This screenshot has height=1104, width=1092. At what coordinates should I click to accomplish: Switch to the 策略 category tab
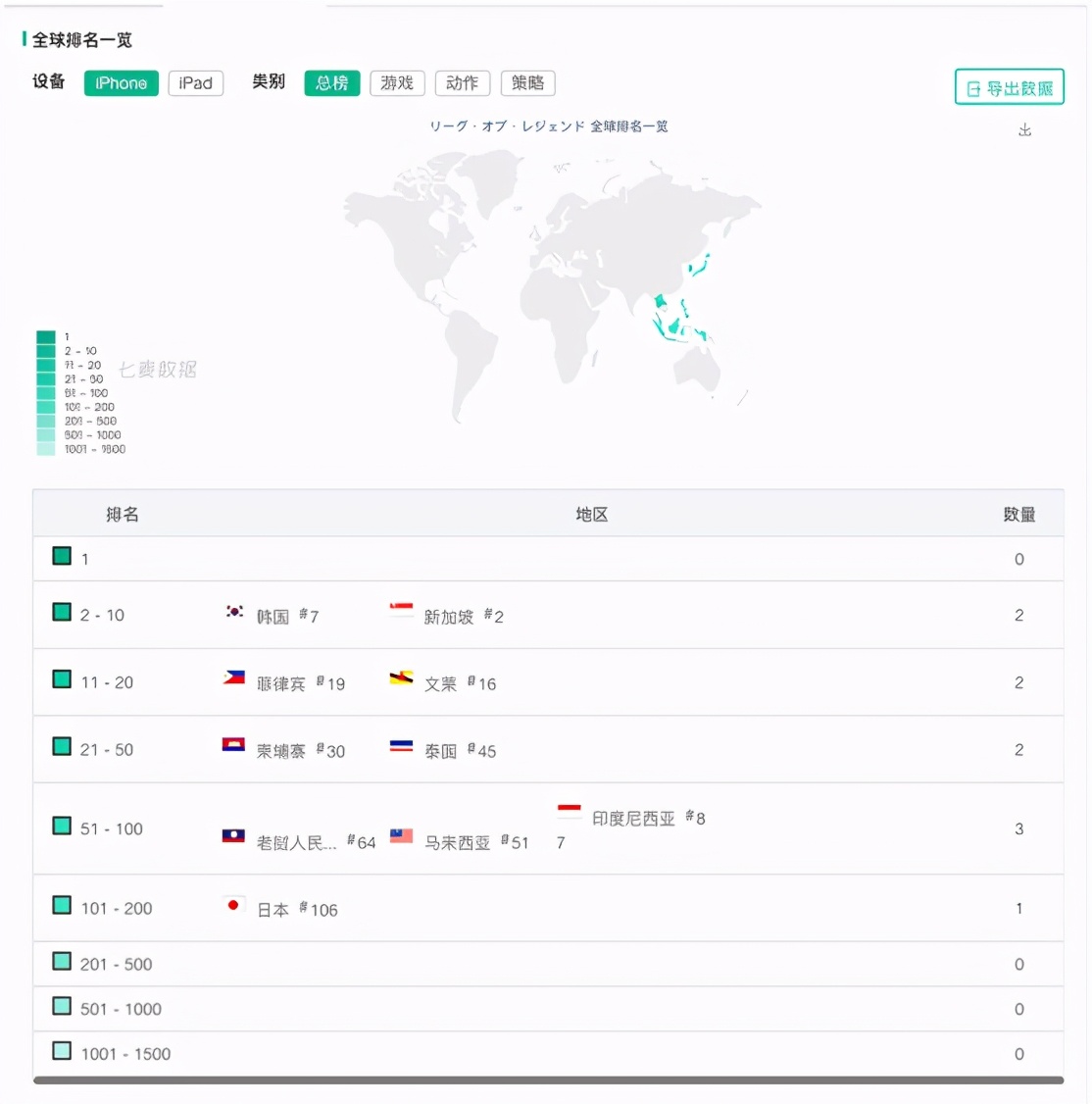tap(527, 83)
